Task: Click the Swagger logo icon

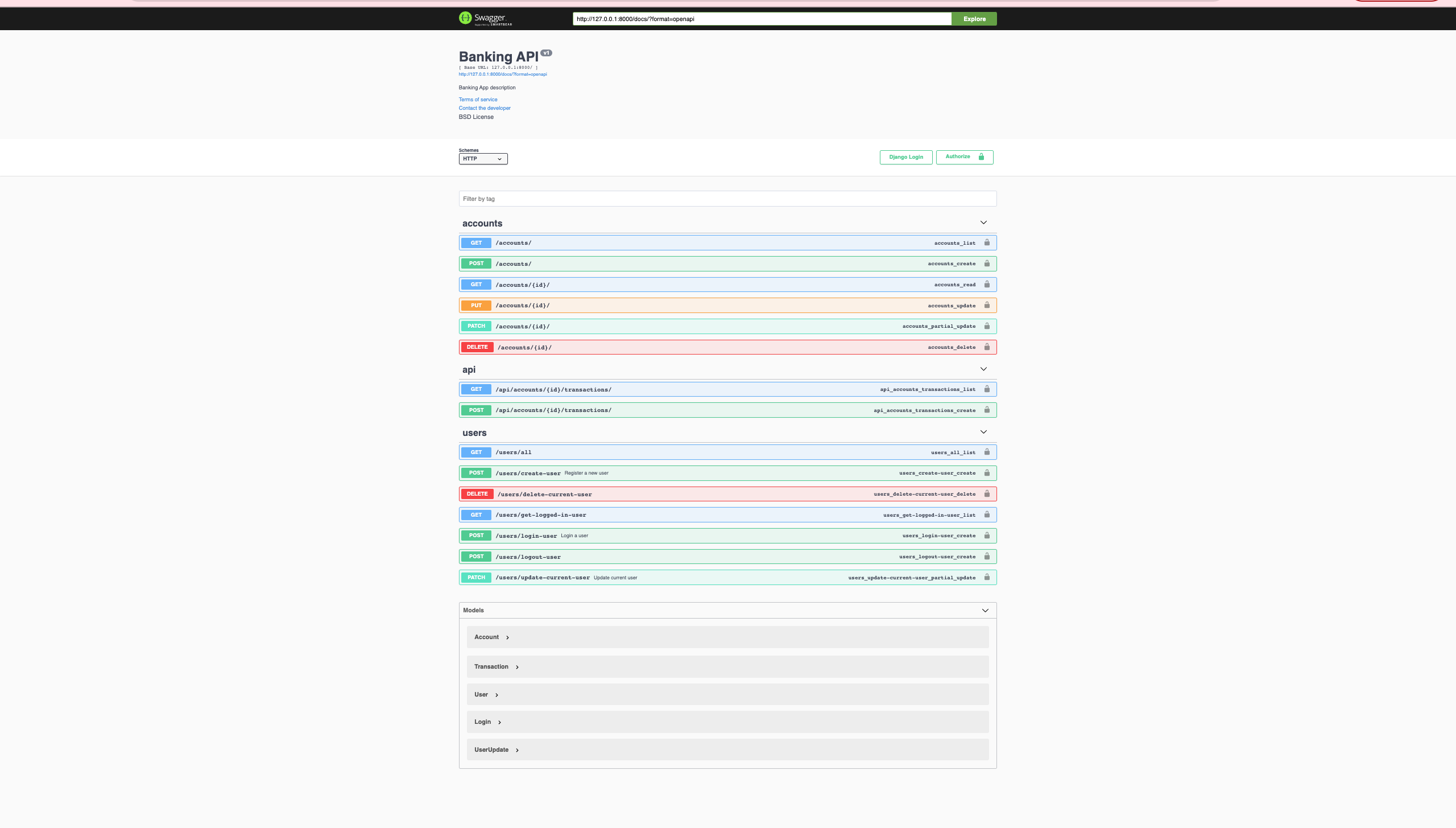Action: [465, 18]
